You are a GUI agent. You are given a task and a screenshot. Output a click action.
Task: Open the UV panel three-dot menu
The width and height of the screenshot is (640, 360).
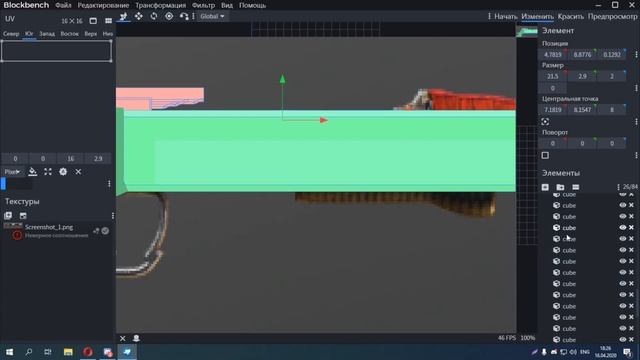(109, 184)
